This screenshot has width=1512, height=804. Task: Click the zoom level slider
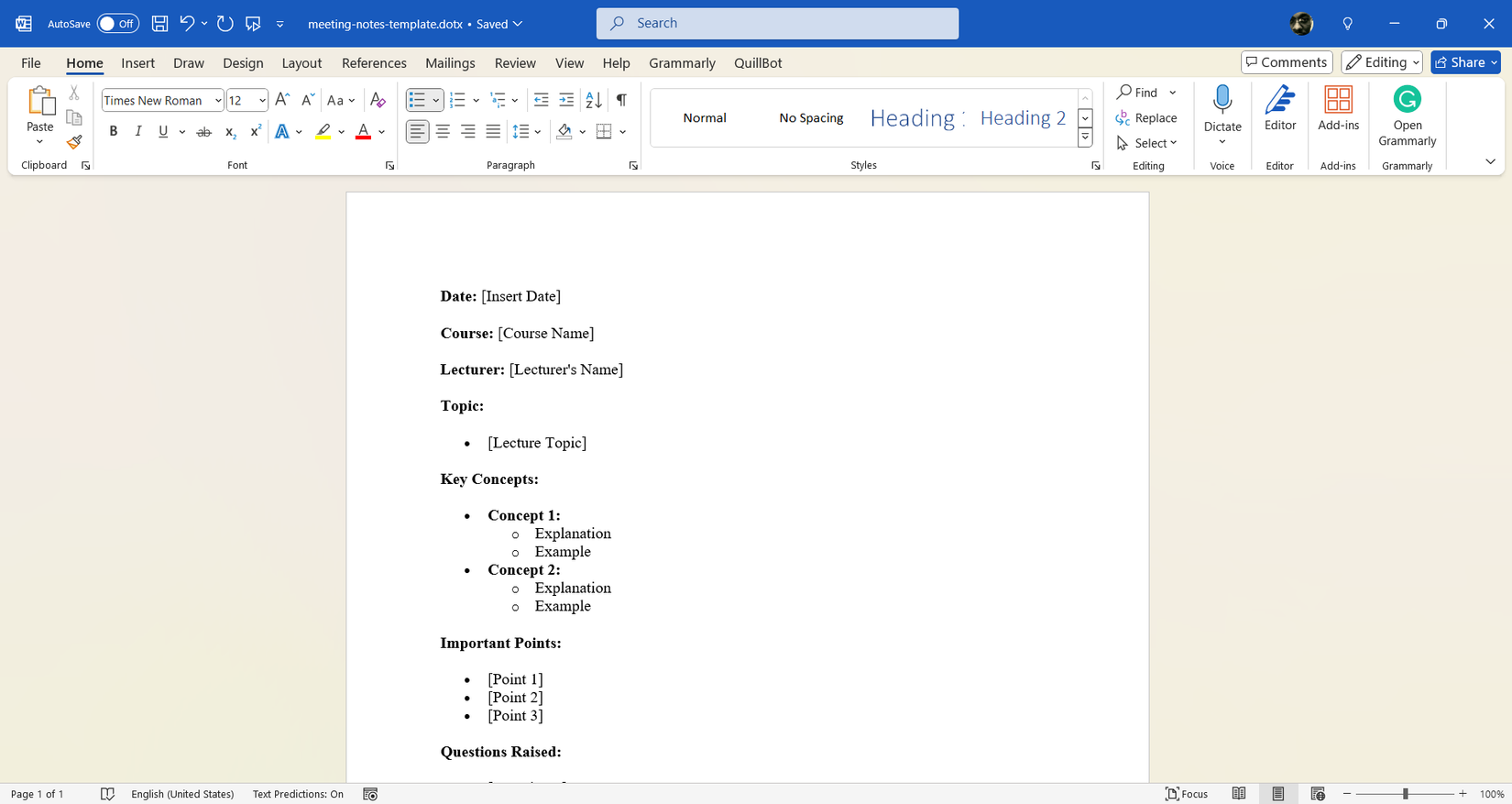[1405, 794]
